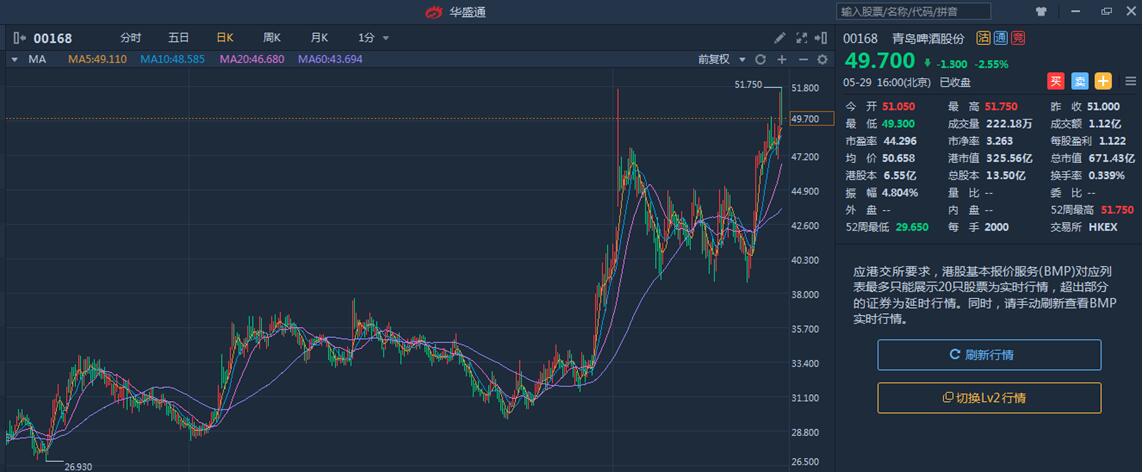The image size is (1145, 472).
Task: Click the 均价 50.658 value
Action: (x=900, y=158)
